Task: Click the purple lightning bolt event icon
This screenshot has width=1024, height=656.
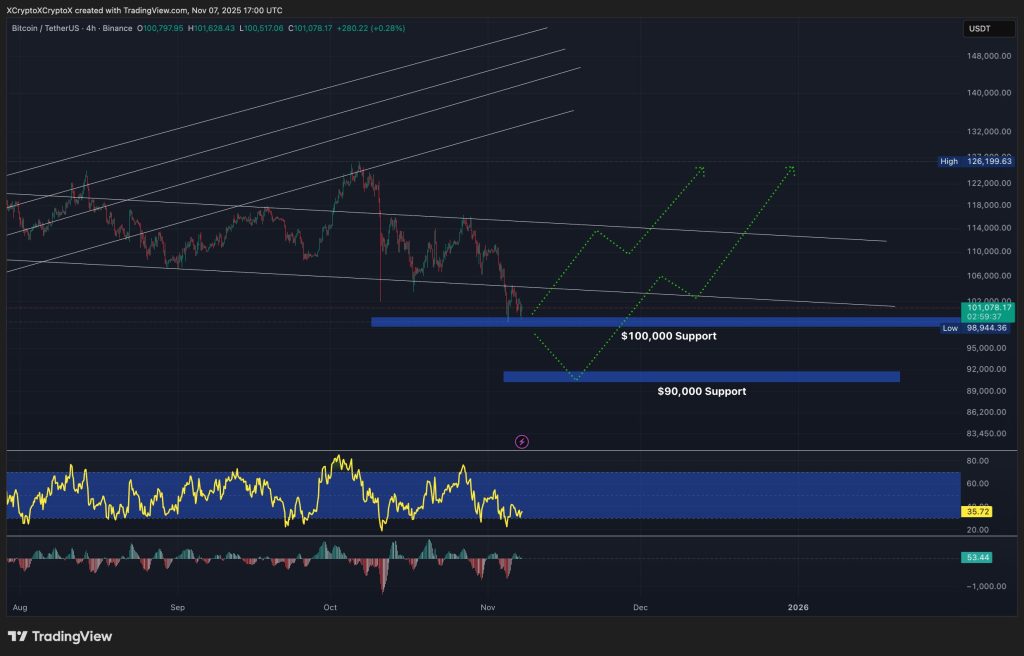Action: click(x=521, y=441)
